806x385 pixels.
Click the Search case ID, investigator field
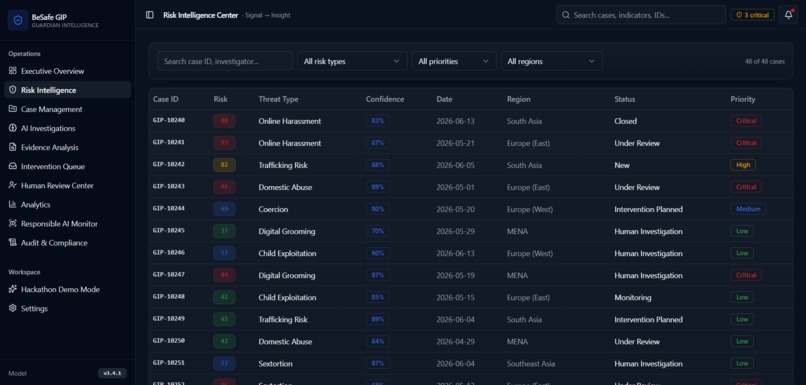[225, 61]
